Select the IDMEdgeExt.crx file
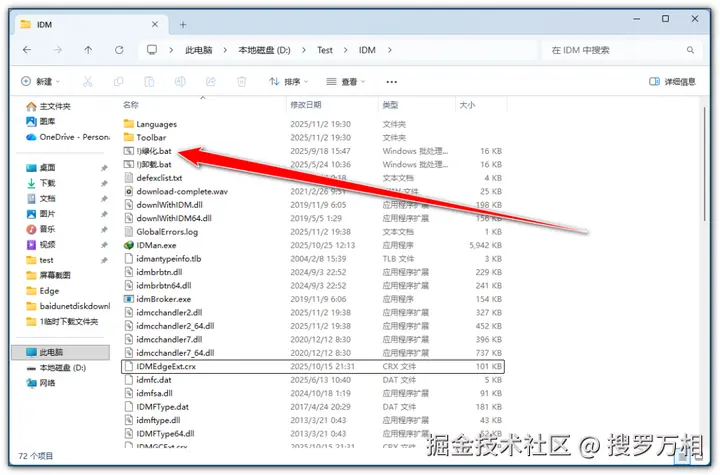 pos(313,367)
